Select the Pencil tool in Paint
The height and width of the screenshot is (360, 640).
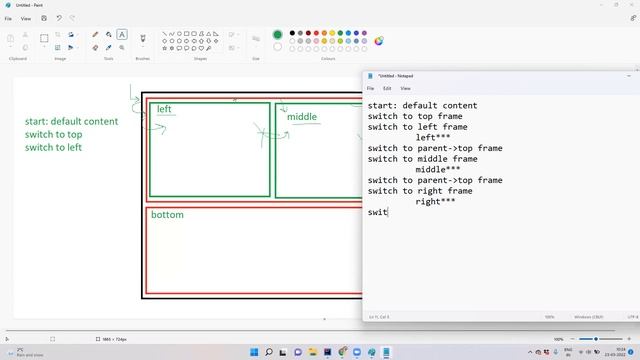(x=95, y=35)
